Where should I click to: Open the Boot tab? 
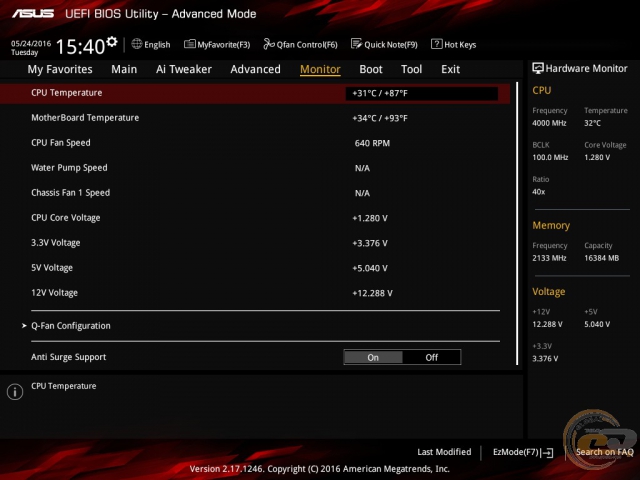click(371, 69)
